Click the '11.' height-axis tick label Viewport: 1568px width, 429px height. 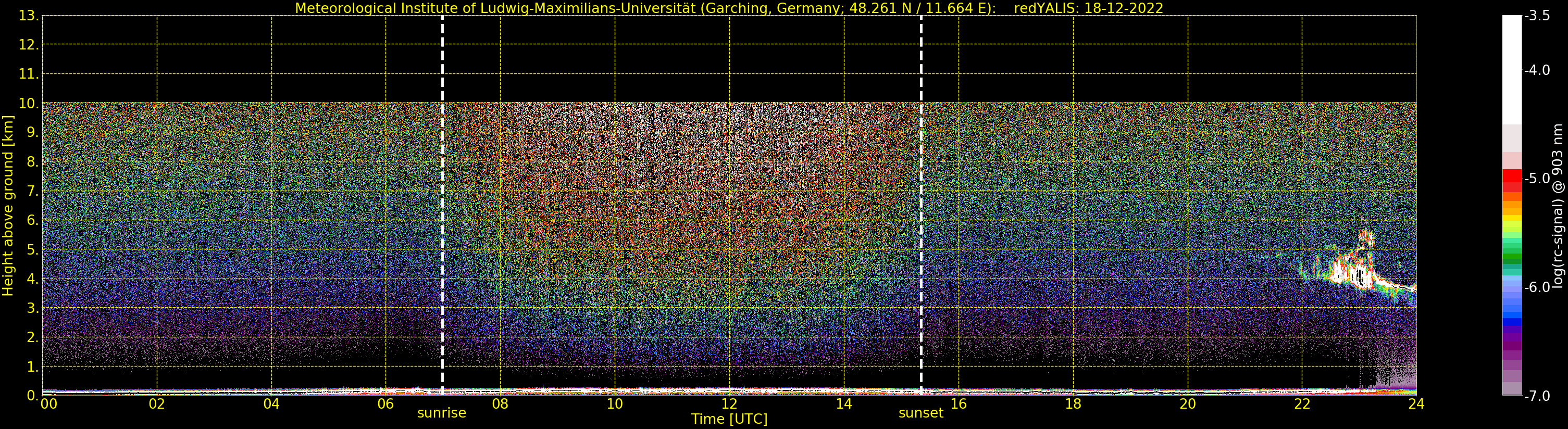click(29, 74)
